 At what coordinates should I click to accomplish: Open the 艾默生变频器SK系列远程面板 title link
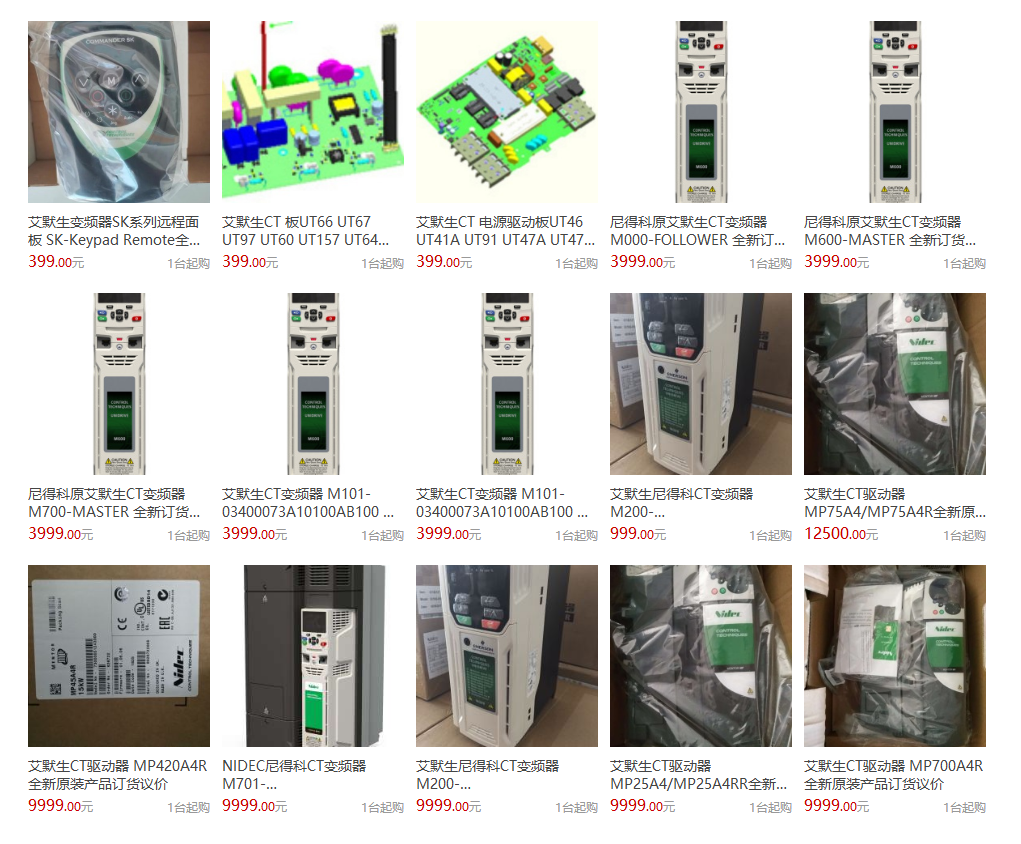pyautogui.click(x=114, y=231)
